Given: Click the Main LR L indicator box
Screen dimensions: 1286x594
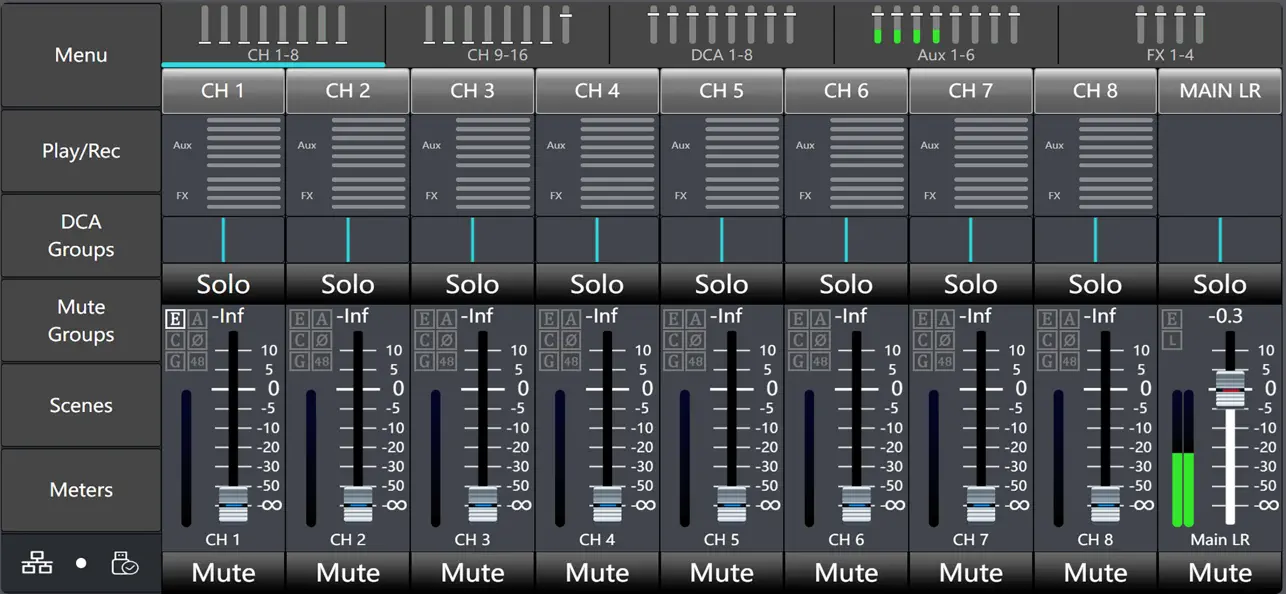Looking at the screenshot, I should pos(1171,340).
